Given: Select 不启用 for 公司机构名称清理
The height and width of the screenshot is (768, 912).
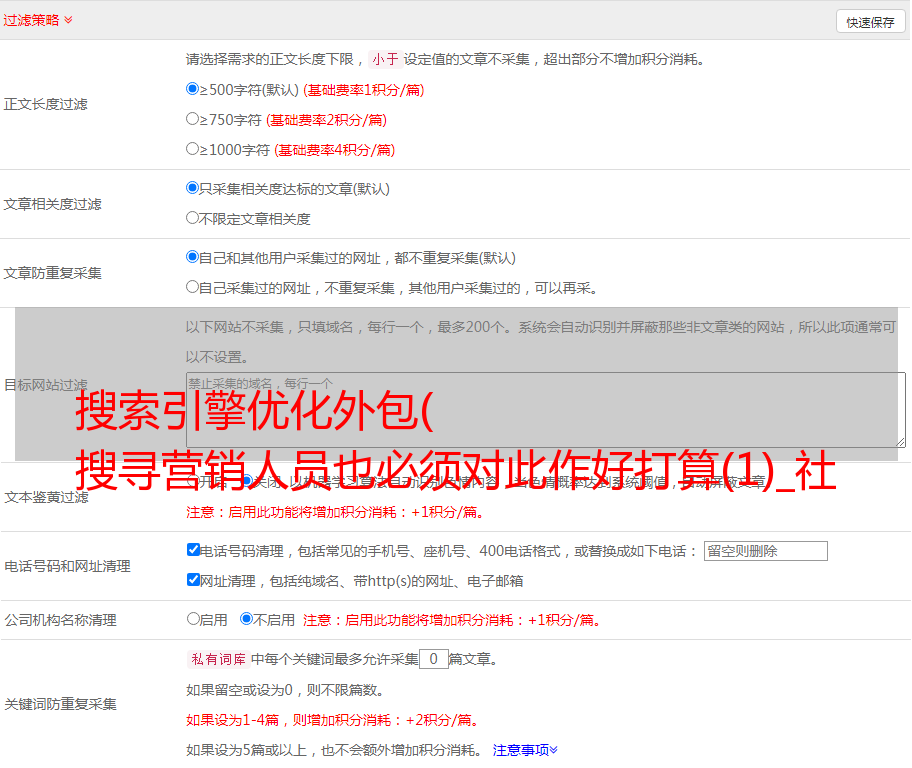Looking at the screenshot, I should pyautogui.click(x=246, y=619).
